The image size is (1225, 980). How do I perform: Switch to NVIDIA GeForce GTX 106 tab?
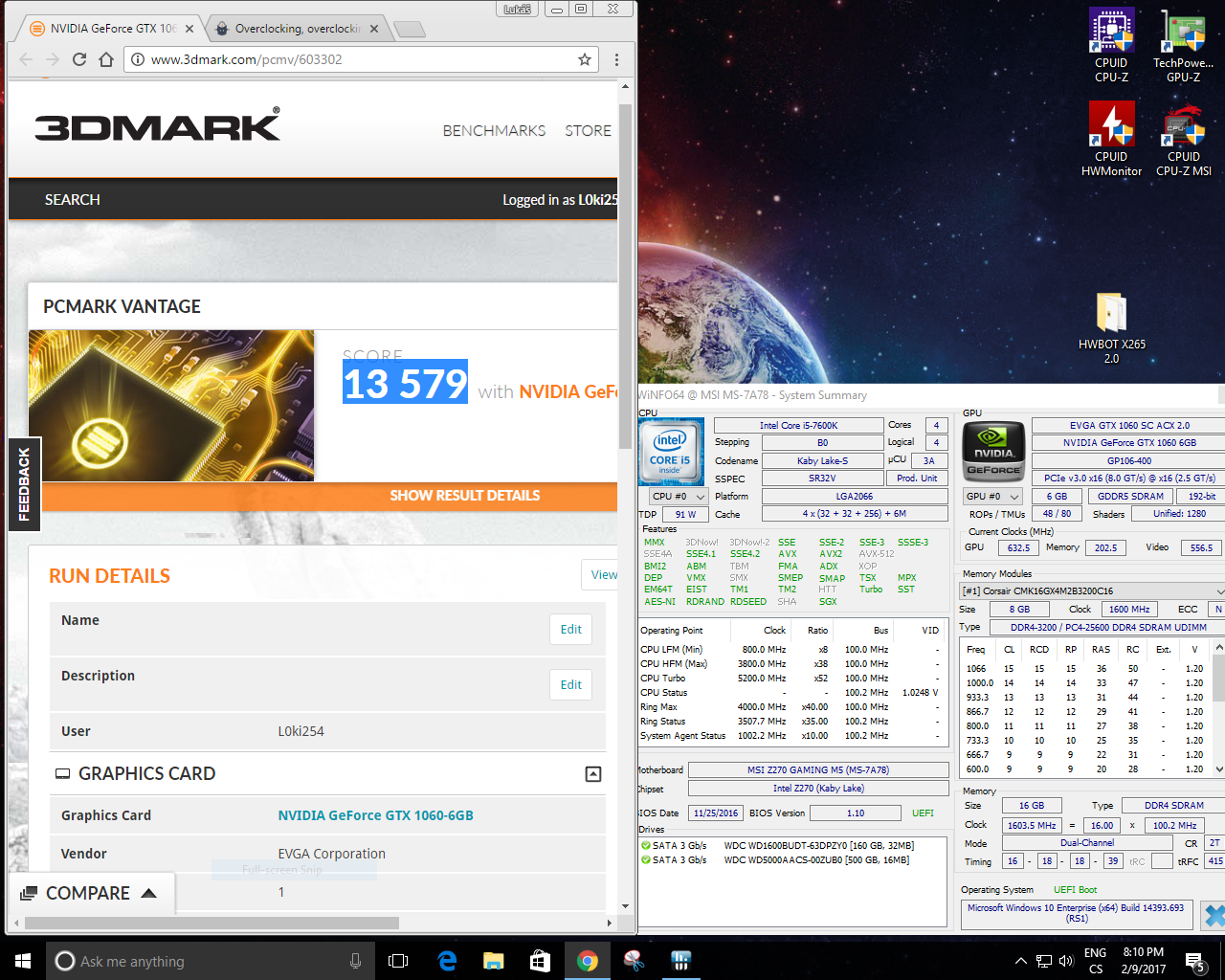click(x=110, y=29)
